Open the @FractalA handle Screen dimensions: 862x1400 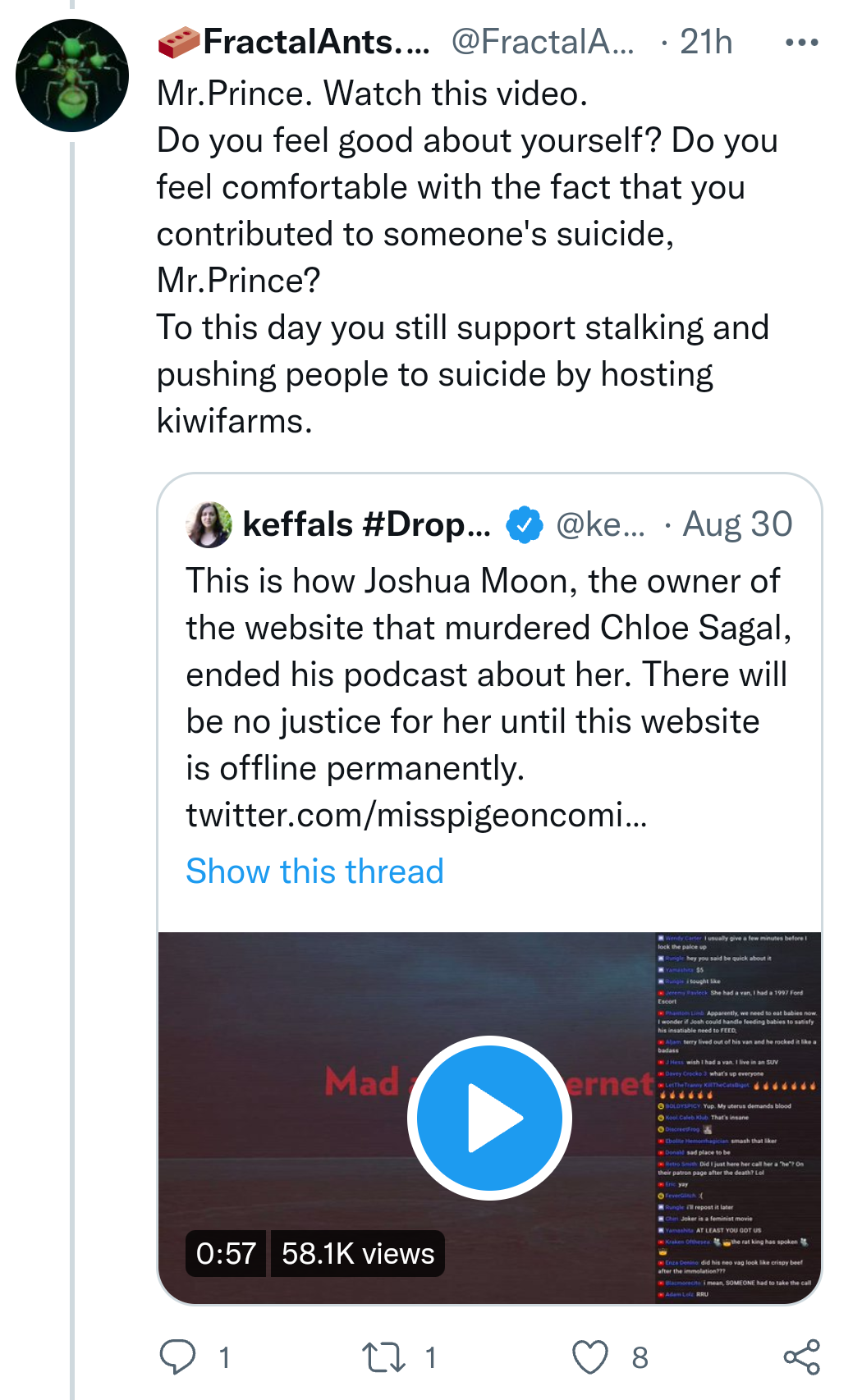[x=543, y=42]
